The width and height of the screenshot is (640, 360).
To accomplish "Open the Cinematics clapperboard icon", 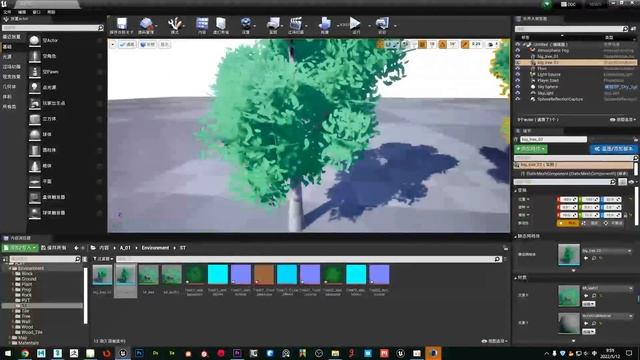I will (x=296, y=23).
